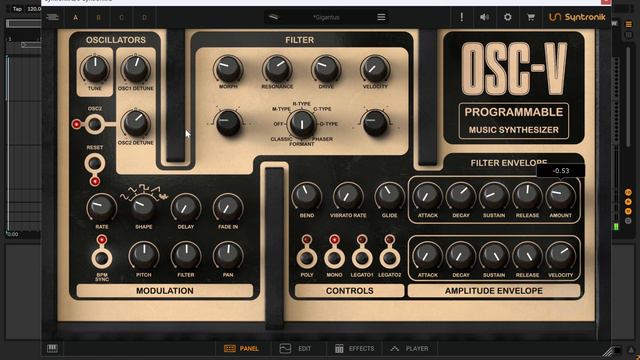Click amplitude envelope VELOCITY knob
Image resolution: width=640 pixels, height=360 pixels.
560,256
